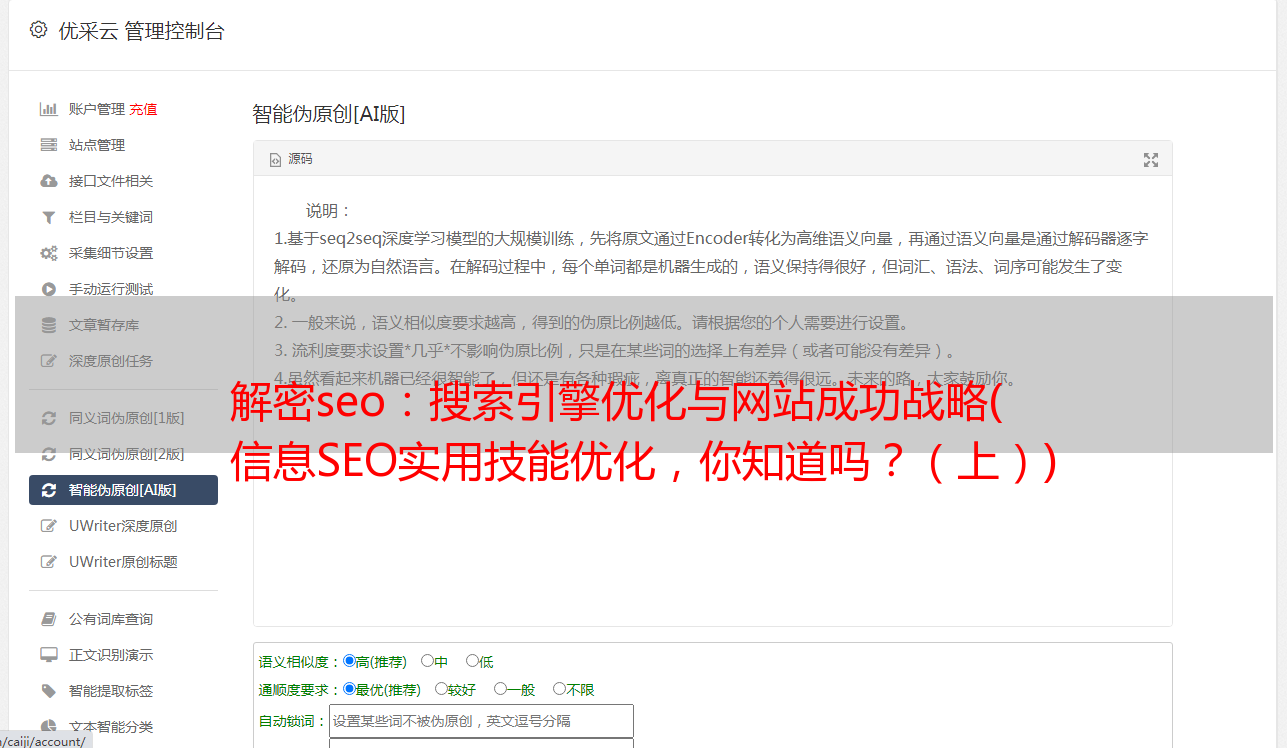The image size is (1287, 748).
Task: Toggle fullscreen editor expand icon
Action: 1151,160
